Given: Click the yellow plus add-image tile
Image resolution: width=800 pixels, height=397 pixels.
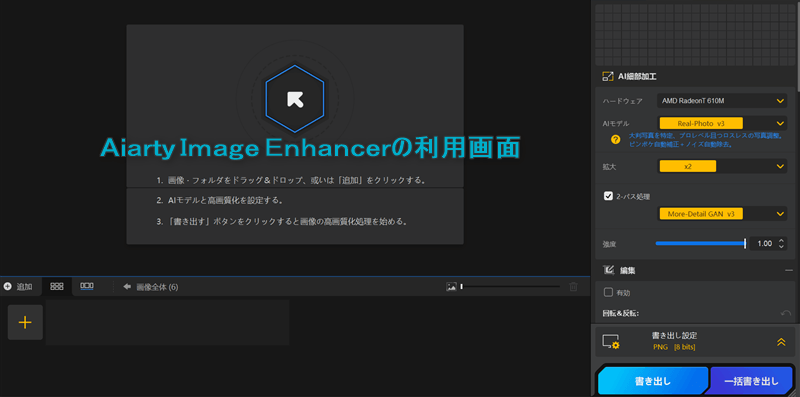Looking at the screenshot, I should (25, 322).
